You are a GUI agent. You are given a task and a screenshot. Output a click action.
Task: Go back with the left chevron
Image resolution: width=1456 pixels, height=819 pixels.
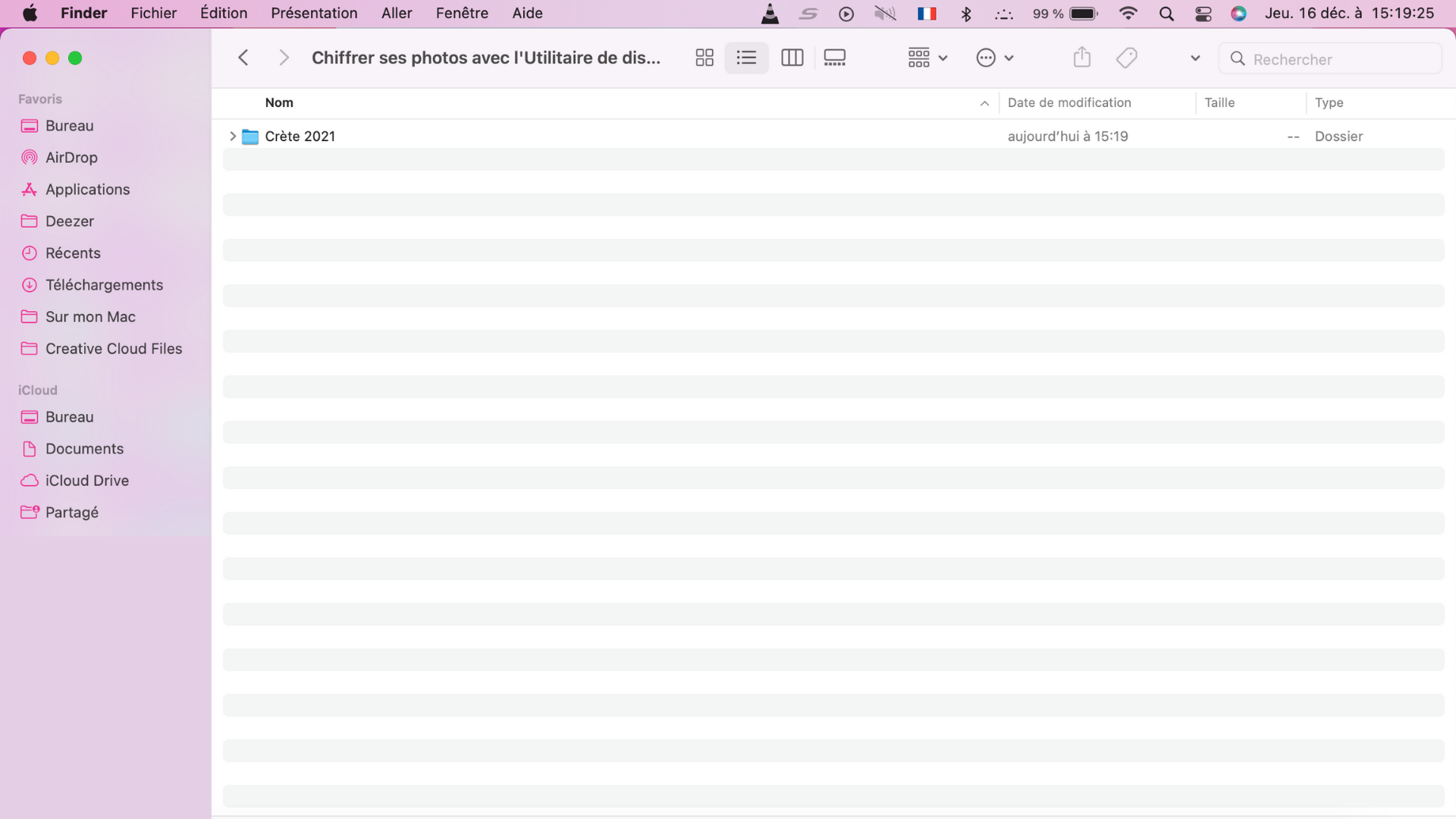click(x=243, y=58)
